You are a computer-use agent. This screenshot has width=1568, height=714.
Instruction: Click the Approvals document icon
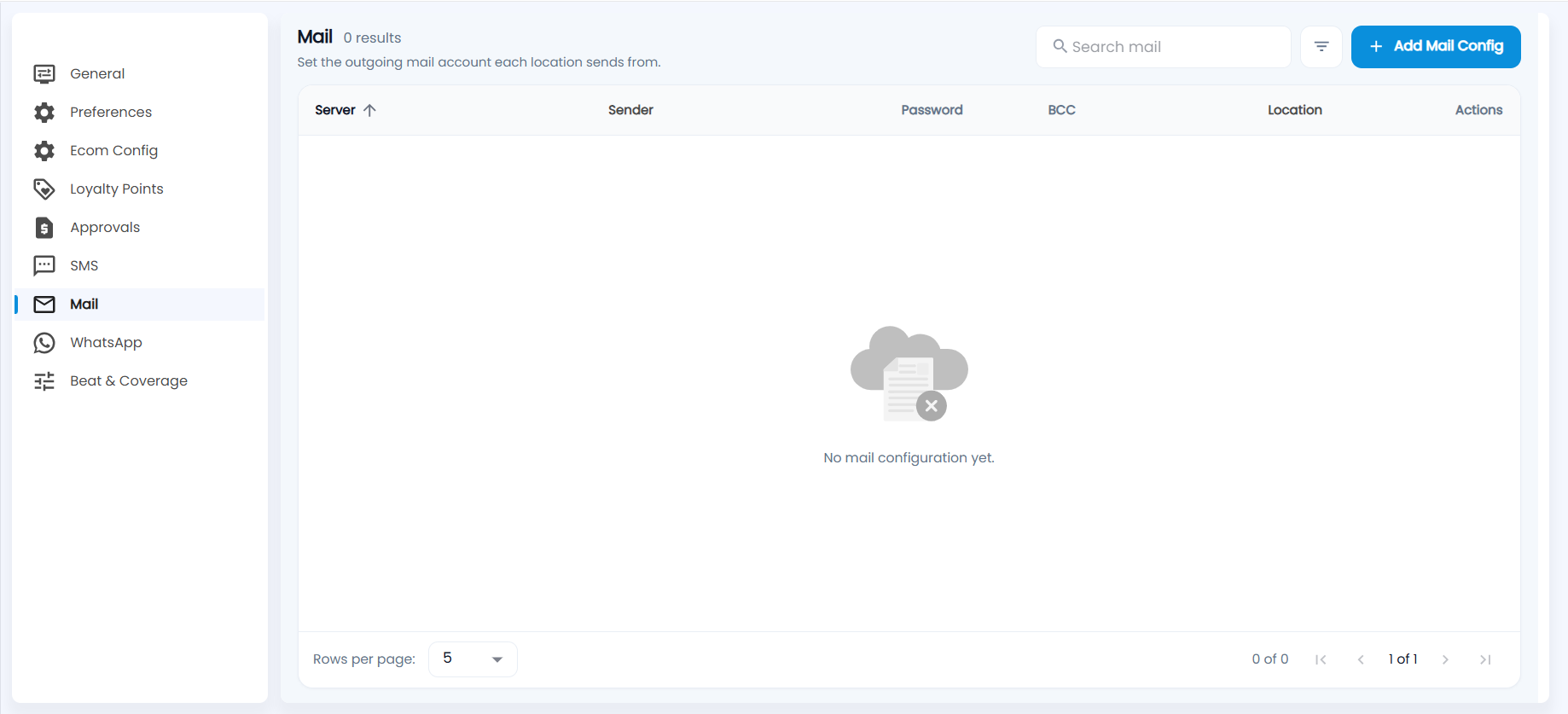click(44, 228)
